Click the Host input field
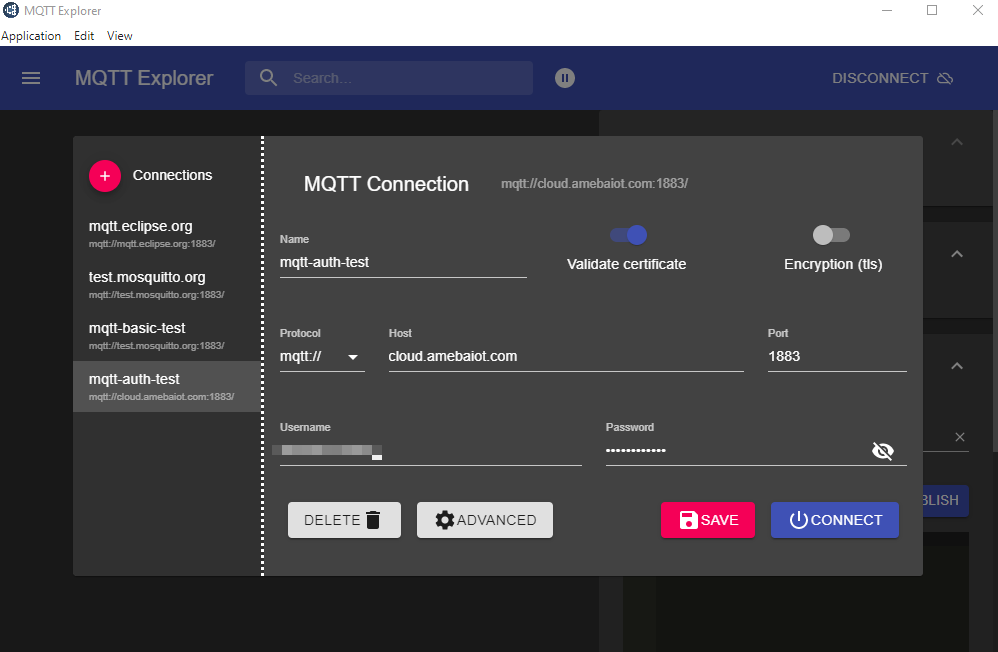 [565, 356]
